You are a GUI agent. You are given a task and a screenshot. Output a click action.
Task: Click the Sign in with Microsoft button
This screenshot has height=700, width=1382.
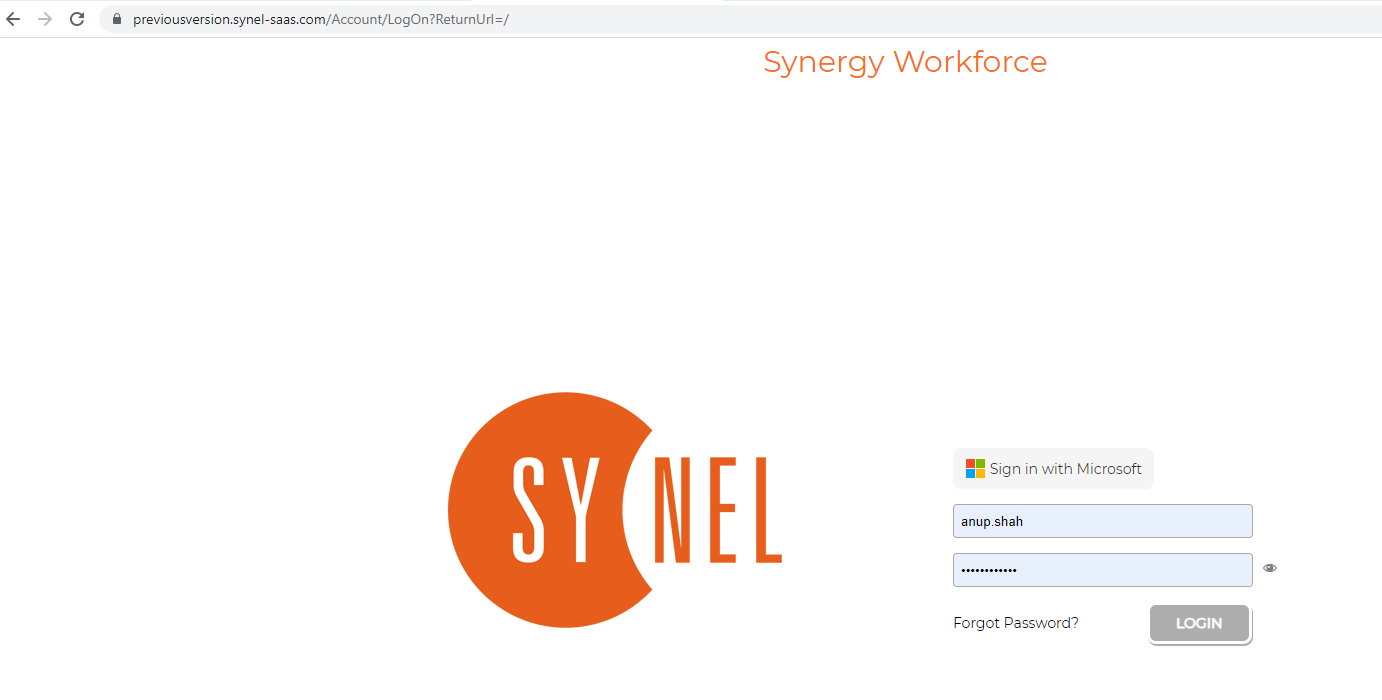pyautogui.click(x=1053, y=468)
